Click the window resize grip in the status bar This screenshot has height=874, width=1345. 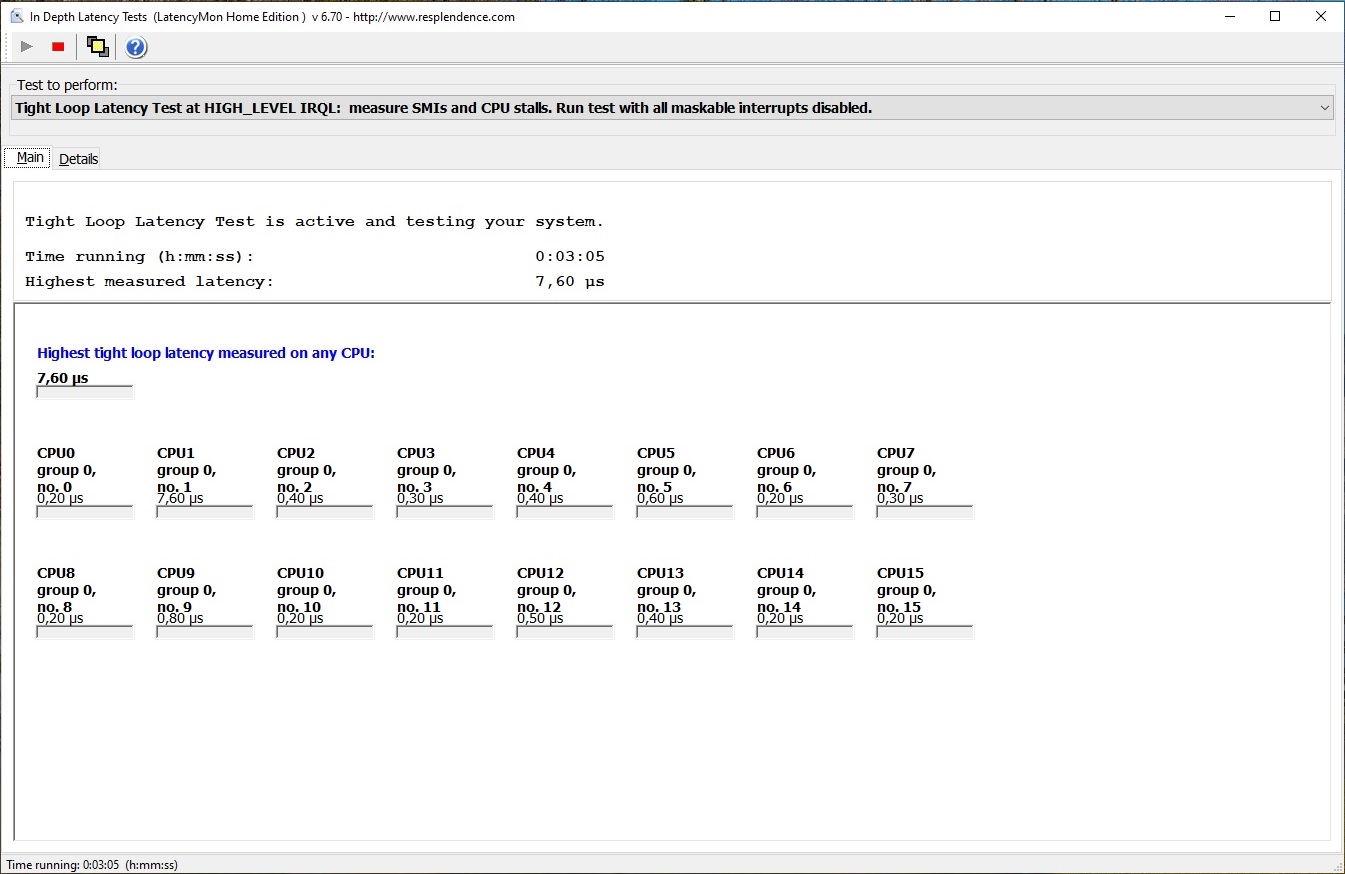click(x=1337, y=866)
